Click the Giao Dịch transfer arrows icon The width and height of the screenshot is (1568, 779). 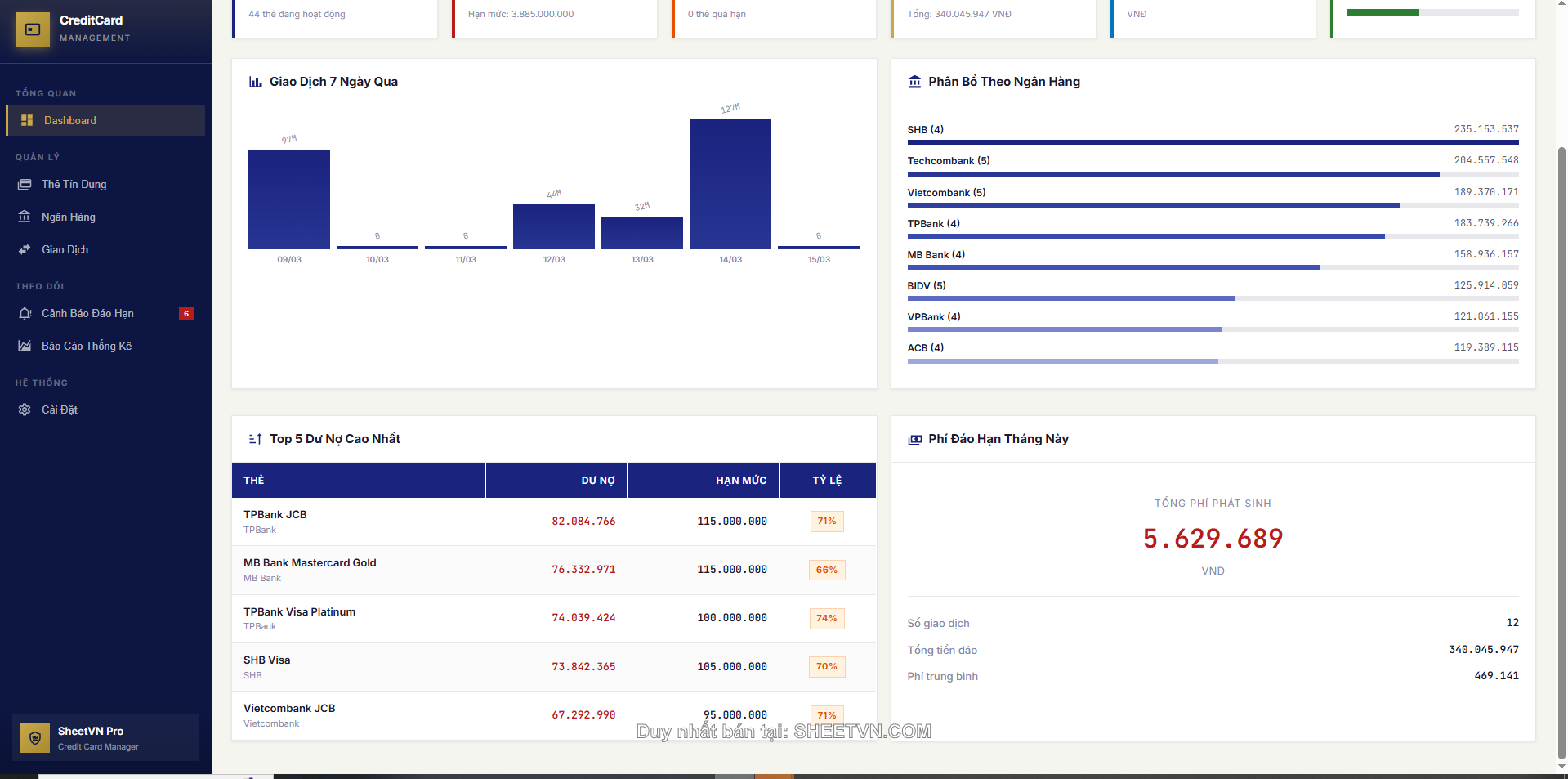tap(25, 249)
